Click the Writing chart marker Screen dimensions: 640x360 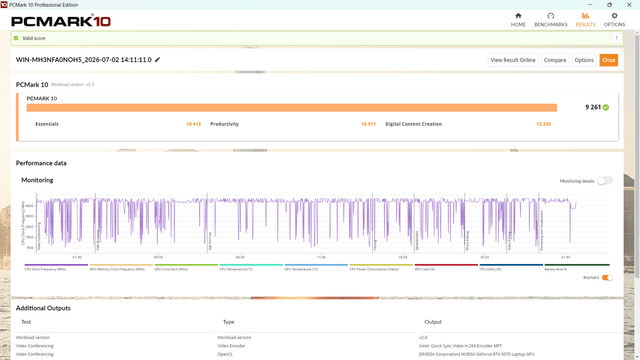point(376,245)
